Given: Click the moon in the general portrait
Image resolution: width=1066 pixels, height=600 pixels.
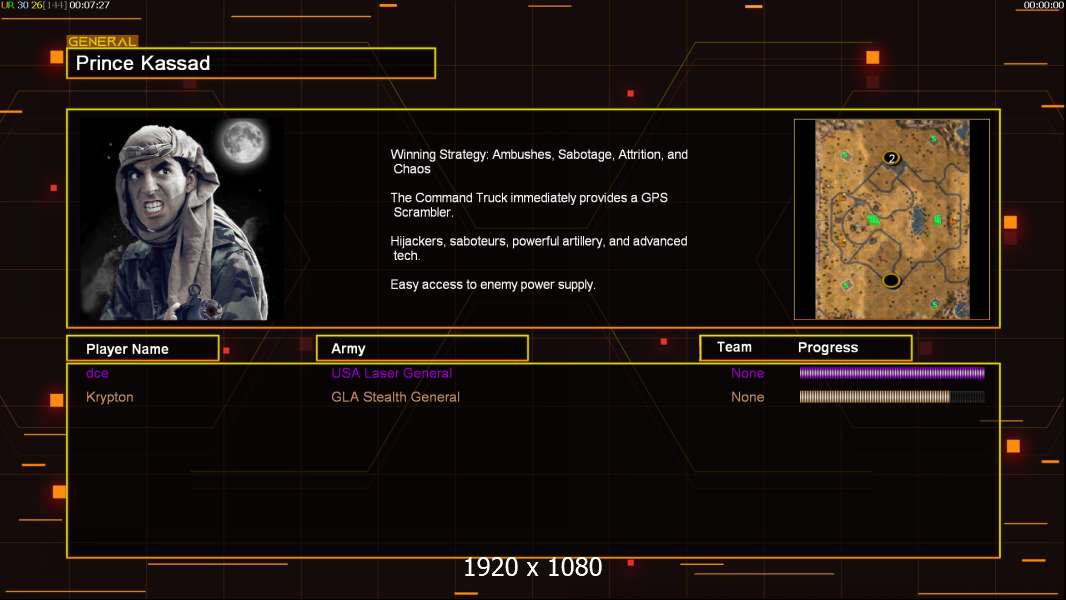Looking at the screenshot, I should (242, 141).
